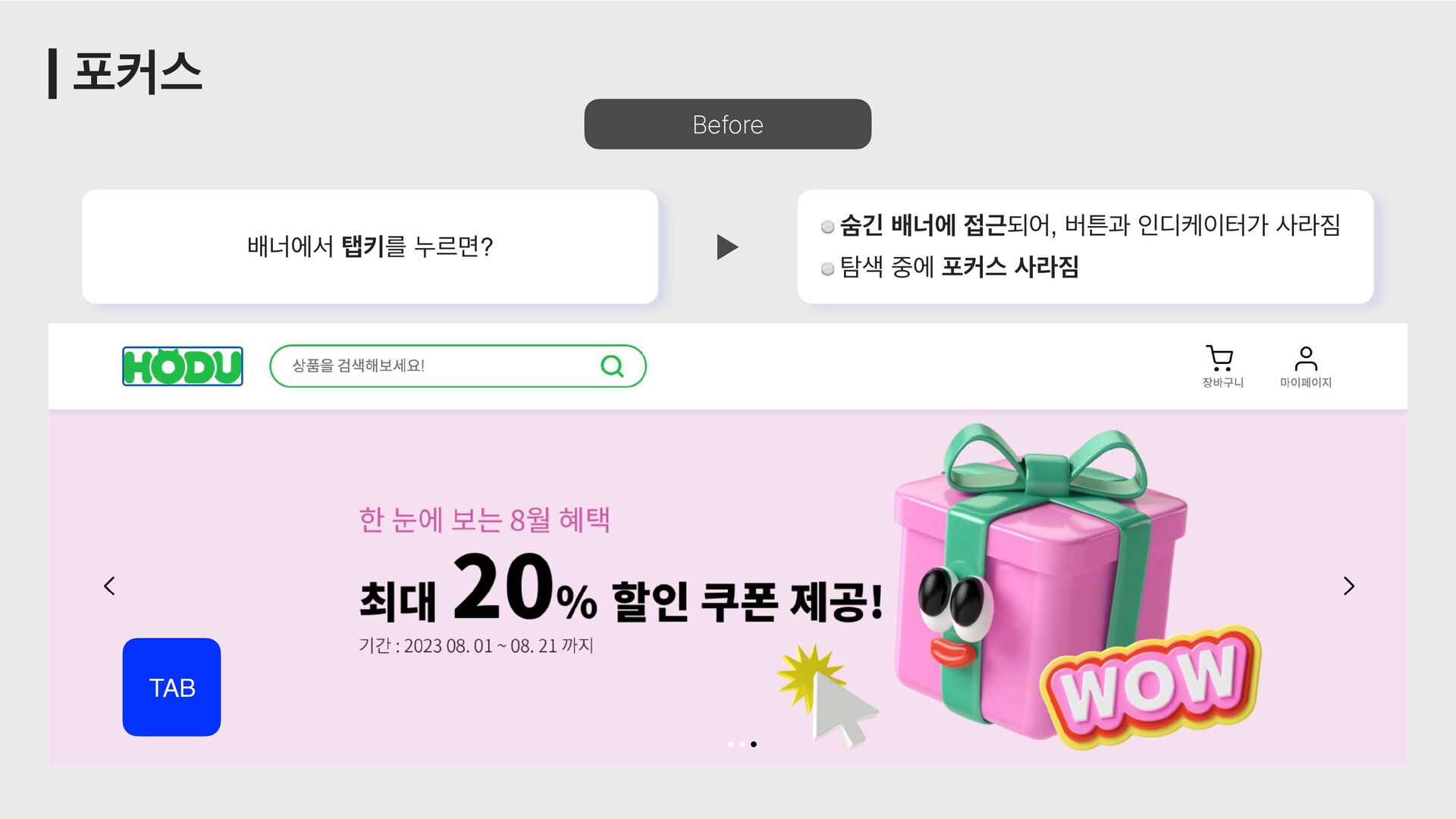Screen dimensions: 1456x819
Task: Select the active black indicator dot
Action: (754, 744)
